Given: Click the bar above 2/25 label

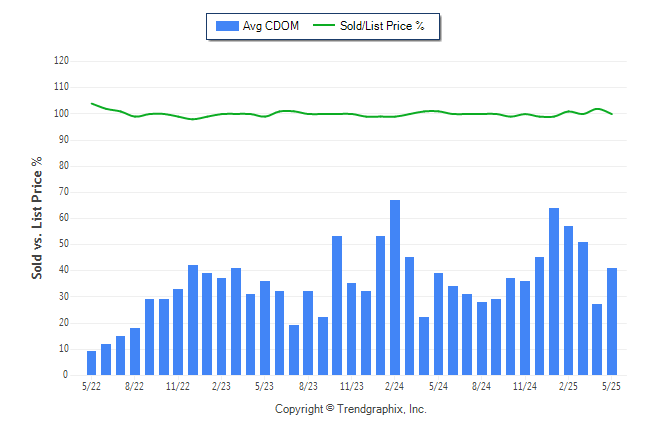Looking at the screenshot, I should pyautogui.click(x=569, y=300).
